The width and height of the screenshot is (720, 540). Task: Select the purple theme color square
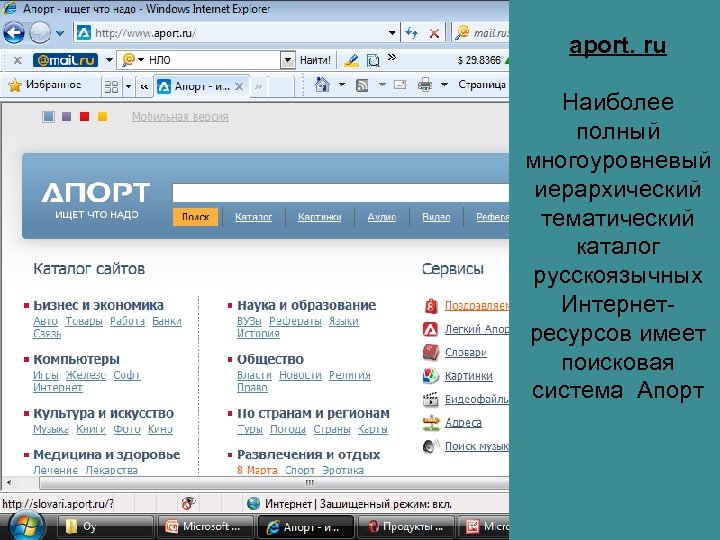66,117
